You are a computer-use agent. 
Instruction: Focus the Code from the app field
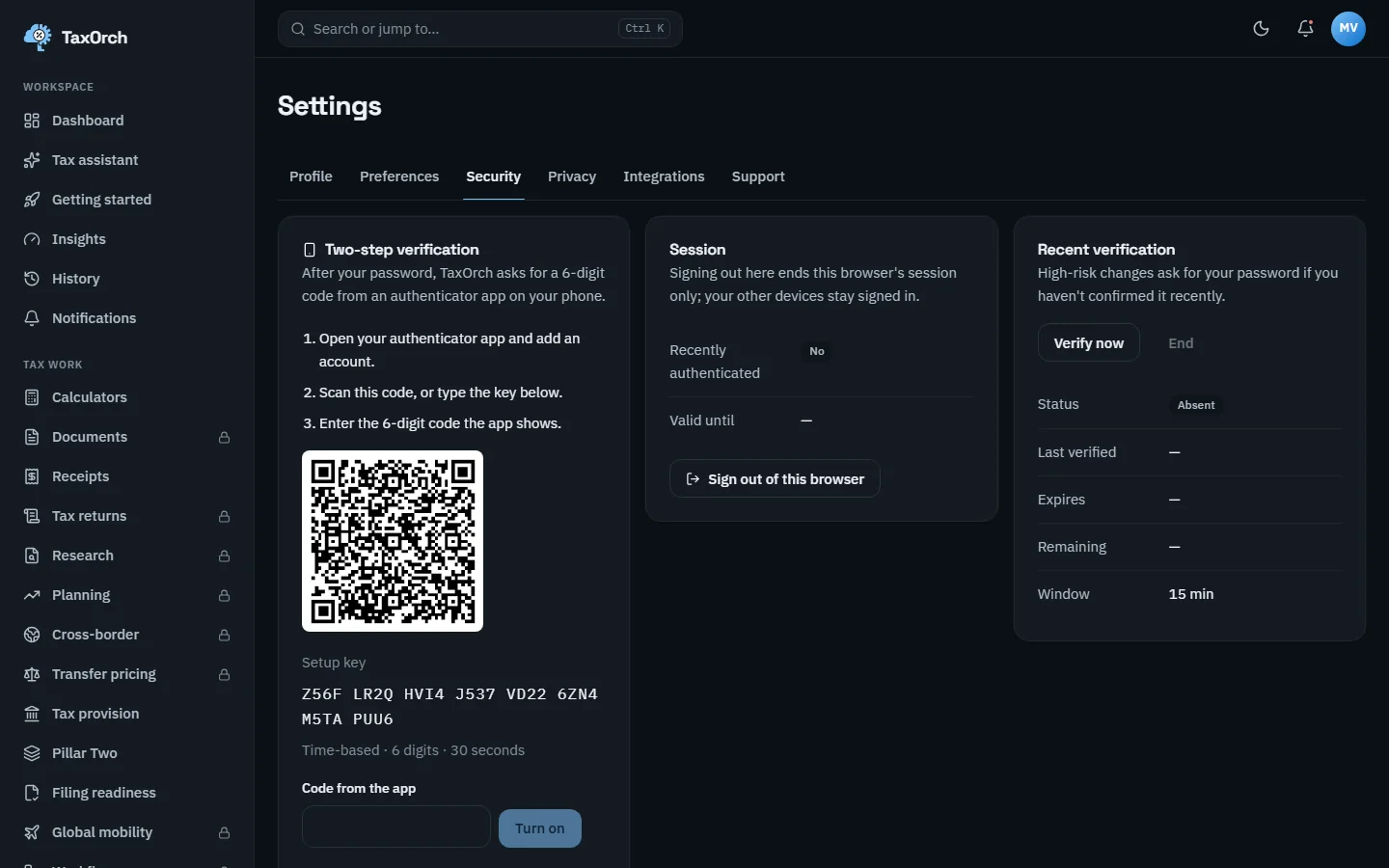coord(396,827)
